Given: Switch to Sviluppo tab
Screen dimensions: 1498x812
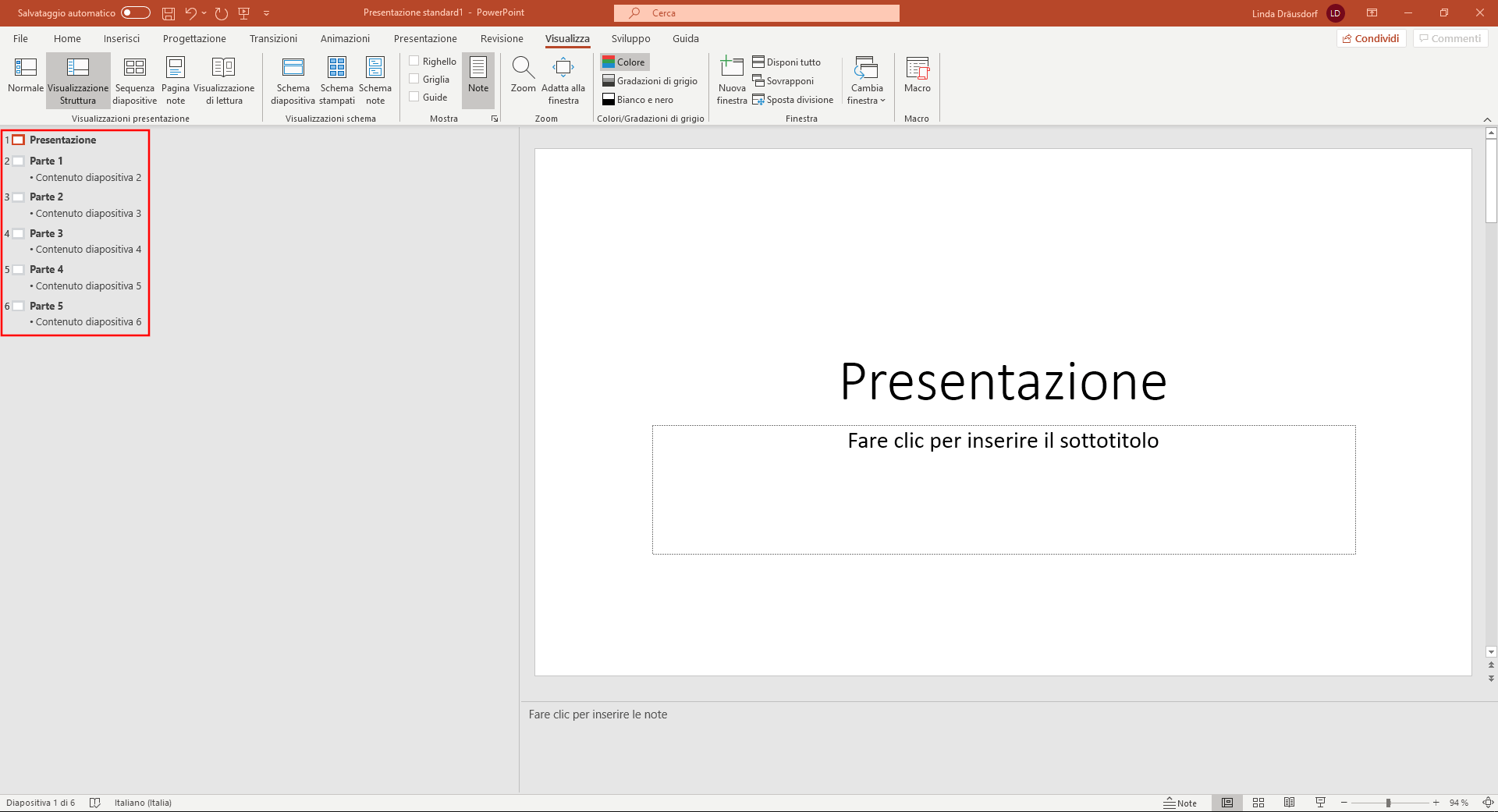Looking at the screenshot, I should [x=630, y=38].
